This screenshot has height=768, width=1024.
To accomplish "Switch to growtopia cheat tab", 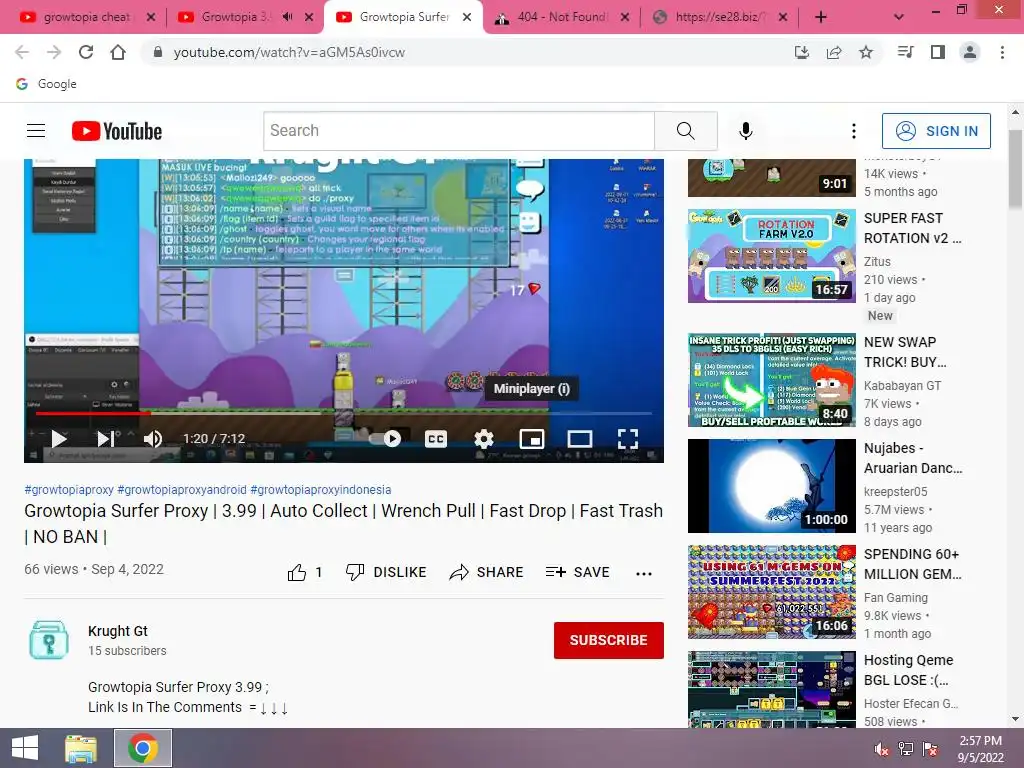I will tap(86, 17).
